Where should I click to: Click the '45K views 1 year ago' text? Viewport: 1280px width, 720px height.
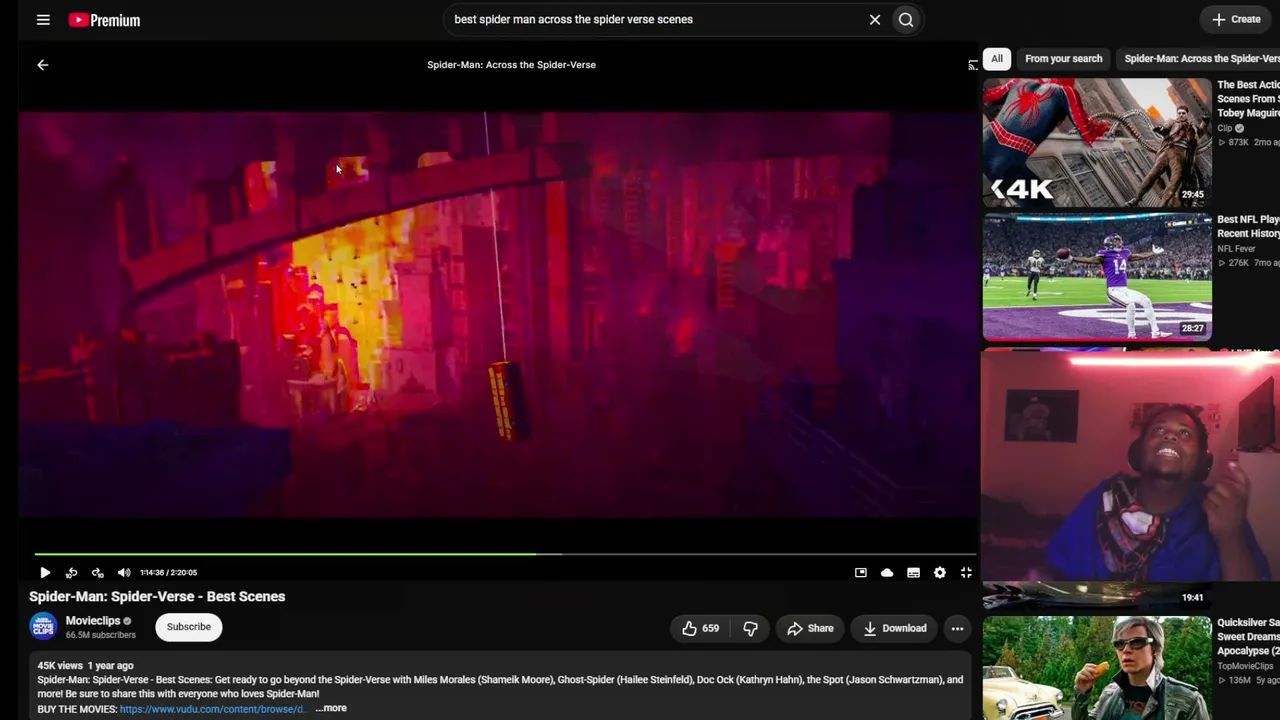[85, 666]
